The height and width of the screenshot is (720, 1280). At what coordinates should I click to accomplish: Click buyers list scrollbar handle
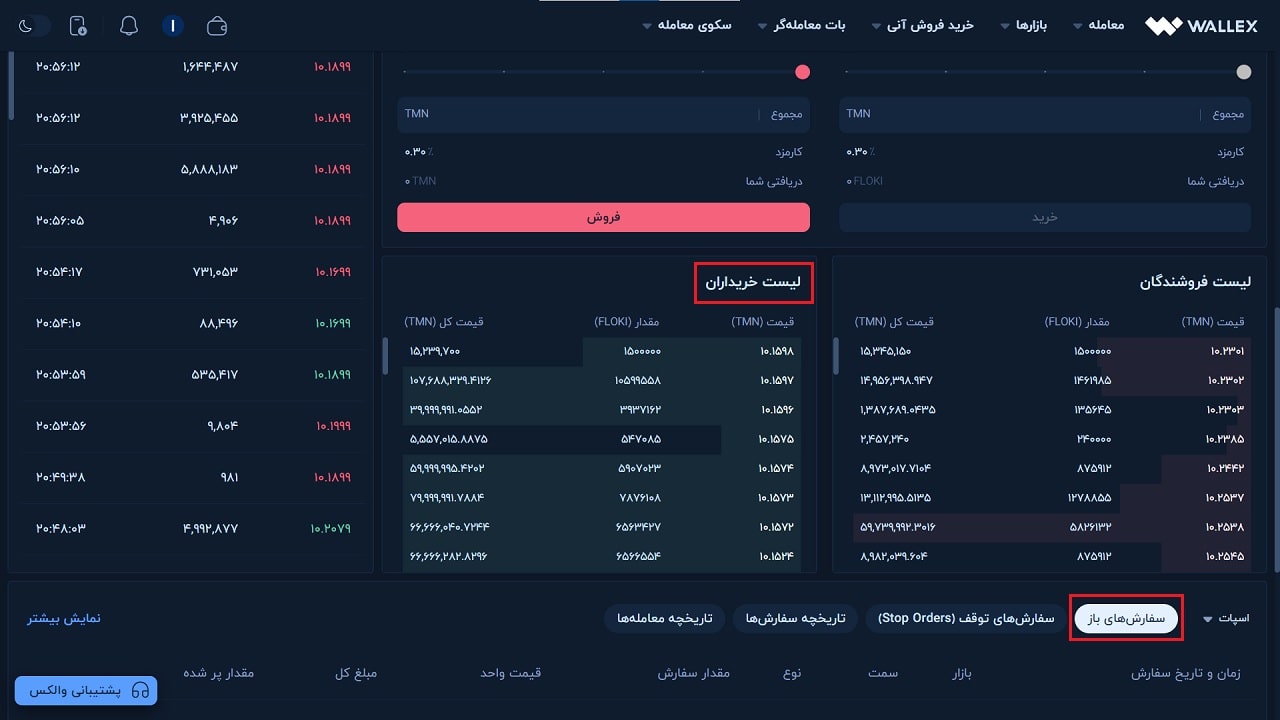386,356
